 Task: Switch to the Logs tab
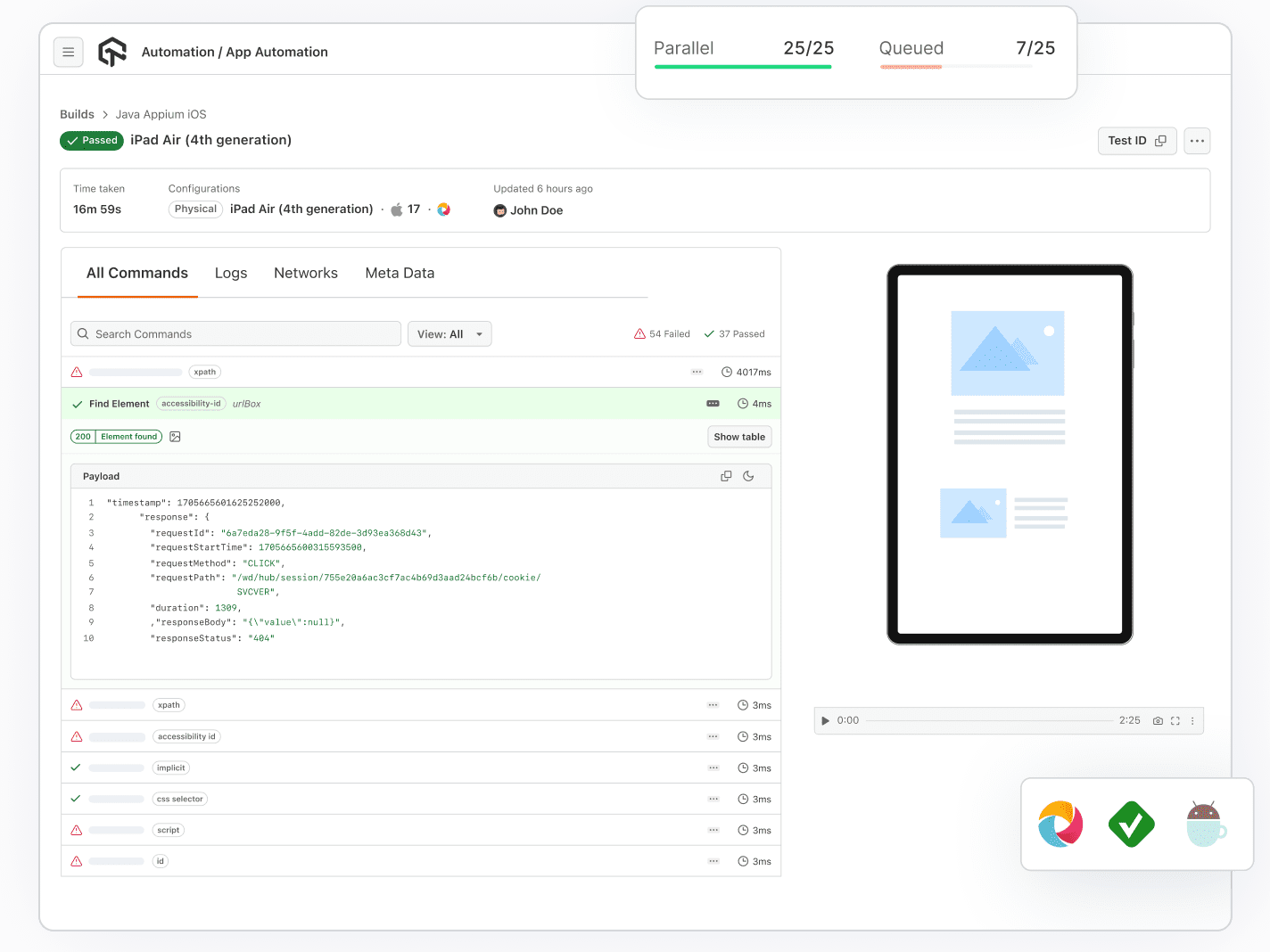pyautogui.click(x=231, y=273)
